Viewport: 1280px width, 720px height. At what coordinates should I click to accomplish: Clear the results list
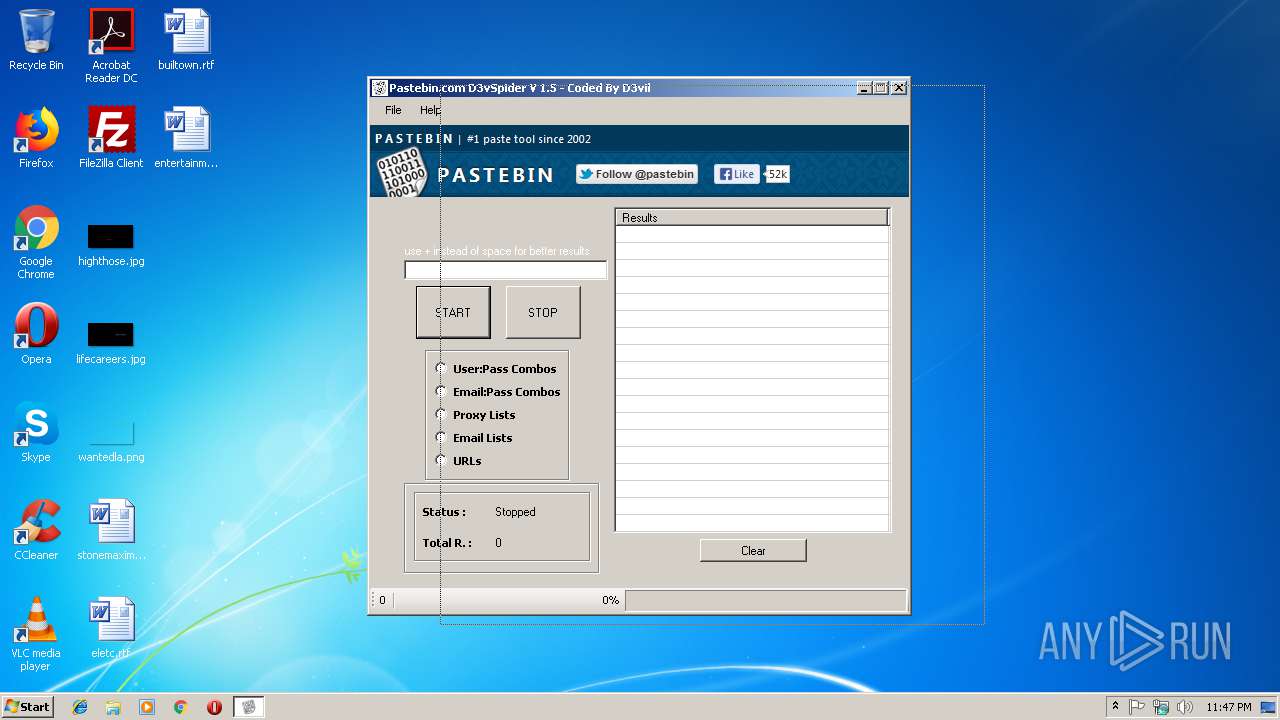pos(753,551)
